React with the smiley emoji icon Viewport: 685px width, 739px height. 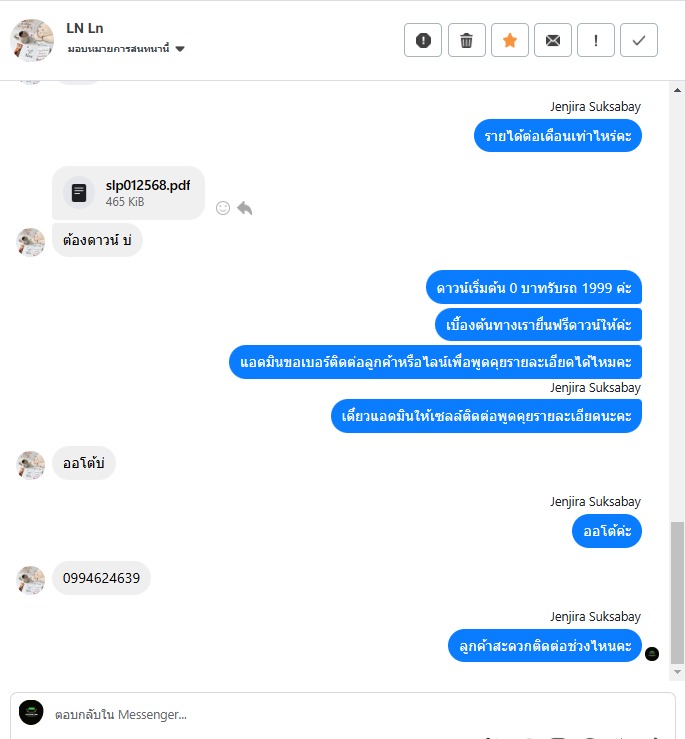pos(223,208)
